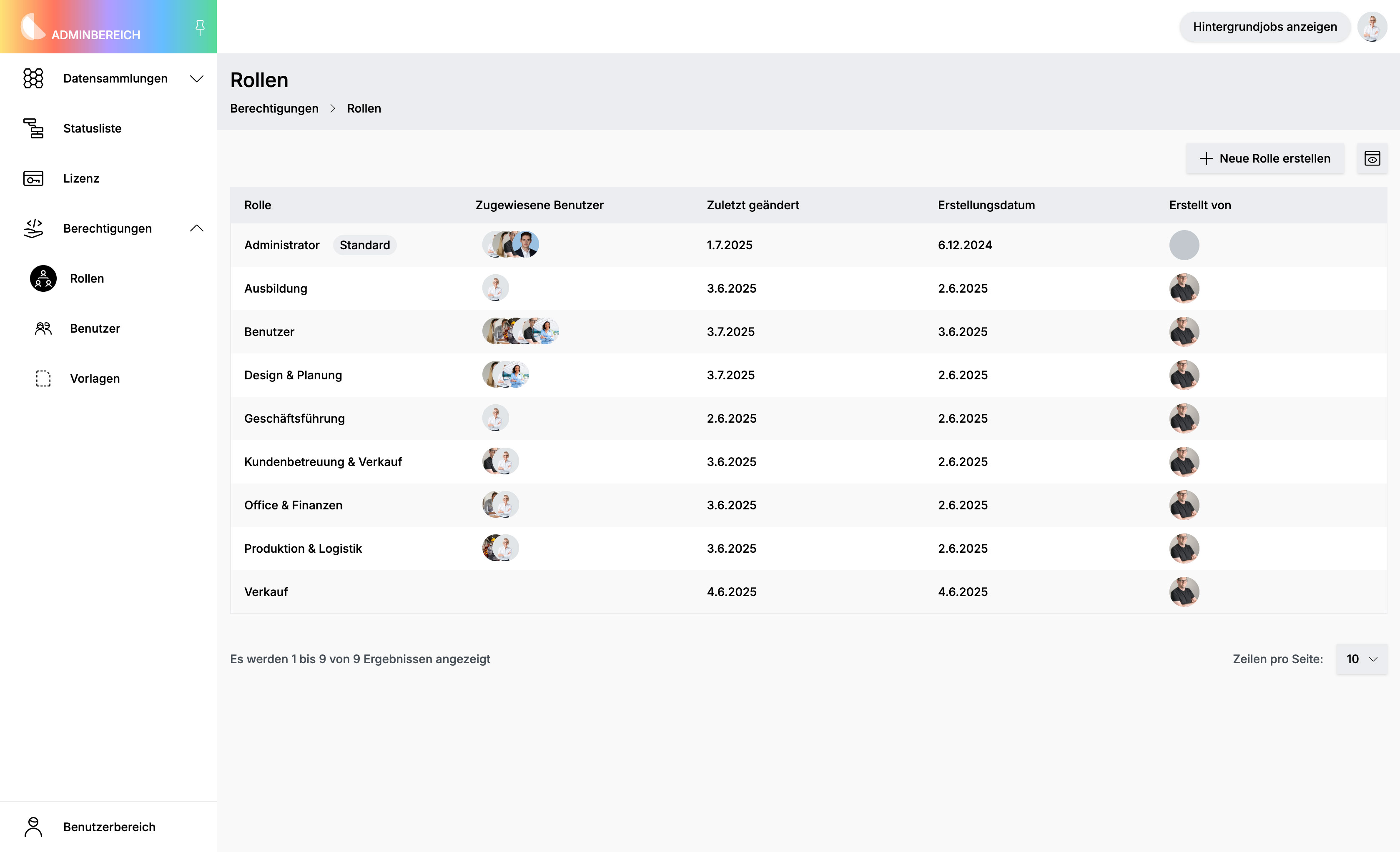This screenshot has height=852, width=1400.
Task: Click the Berechtigungen code-hand icon
Action: (x=33, y=228)
